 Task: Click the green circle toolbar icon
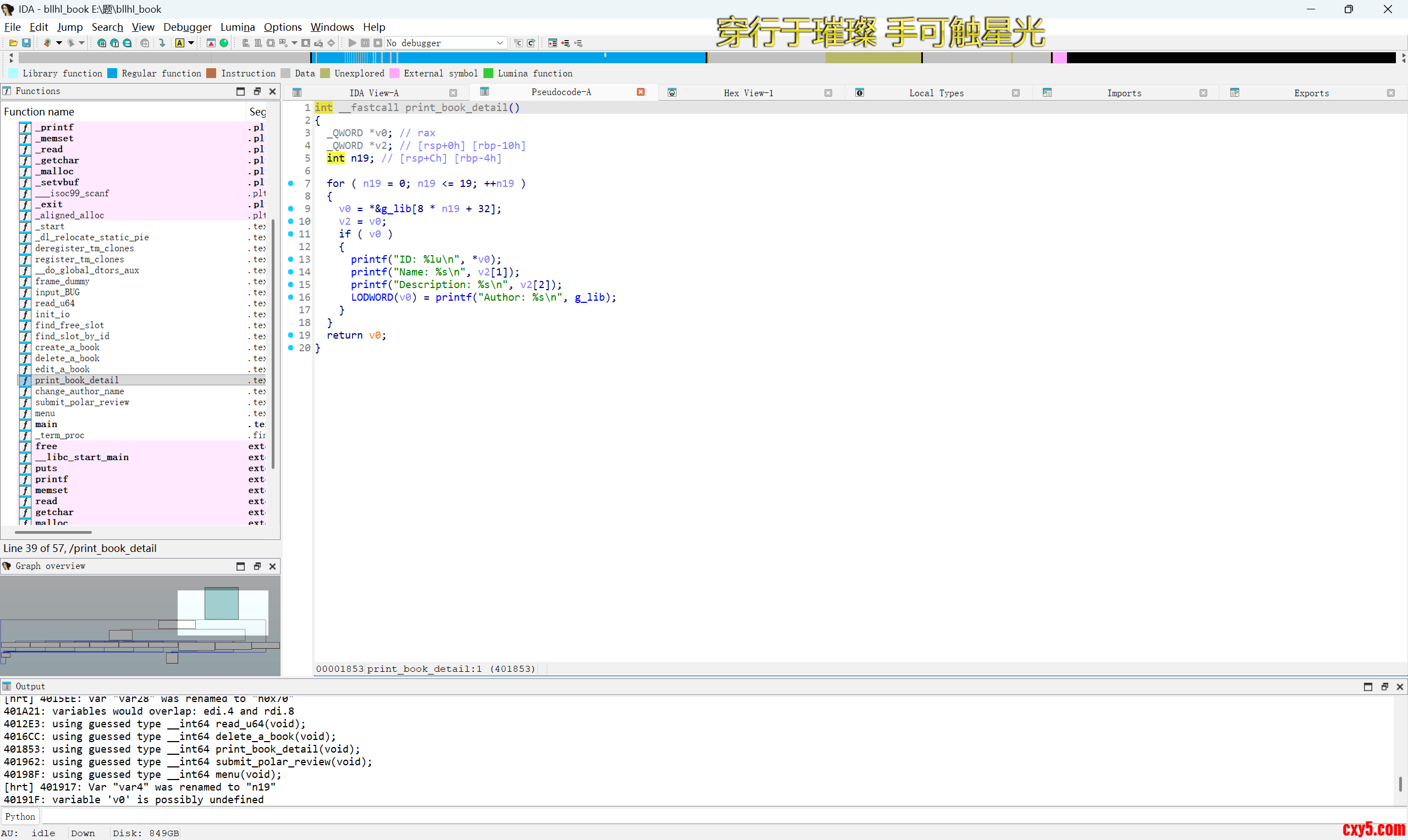[224, 43]
